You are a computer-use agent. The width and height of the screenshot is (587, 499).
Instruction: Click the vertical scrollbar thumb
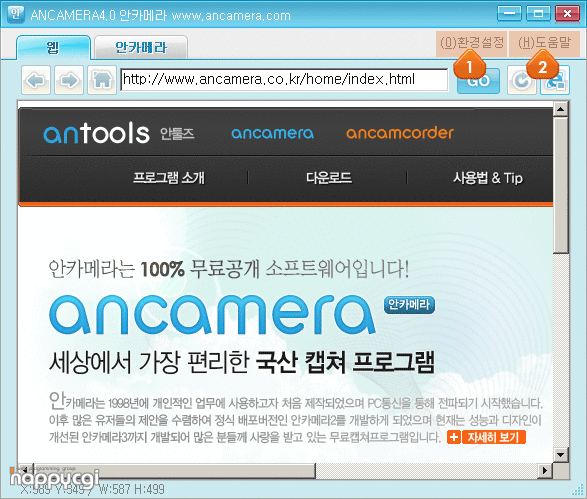[560, 185]
